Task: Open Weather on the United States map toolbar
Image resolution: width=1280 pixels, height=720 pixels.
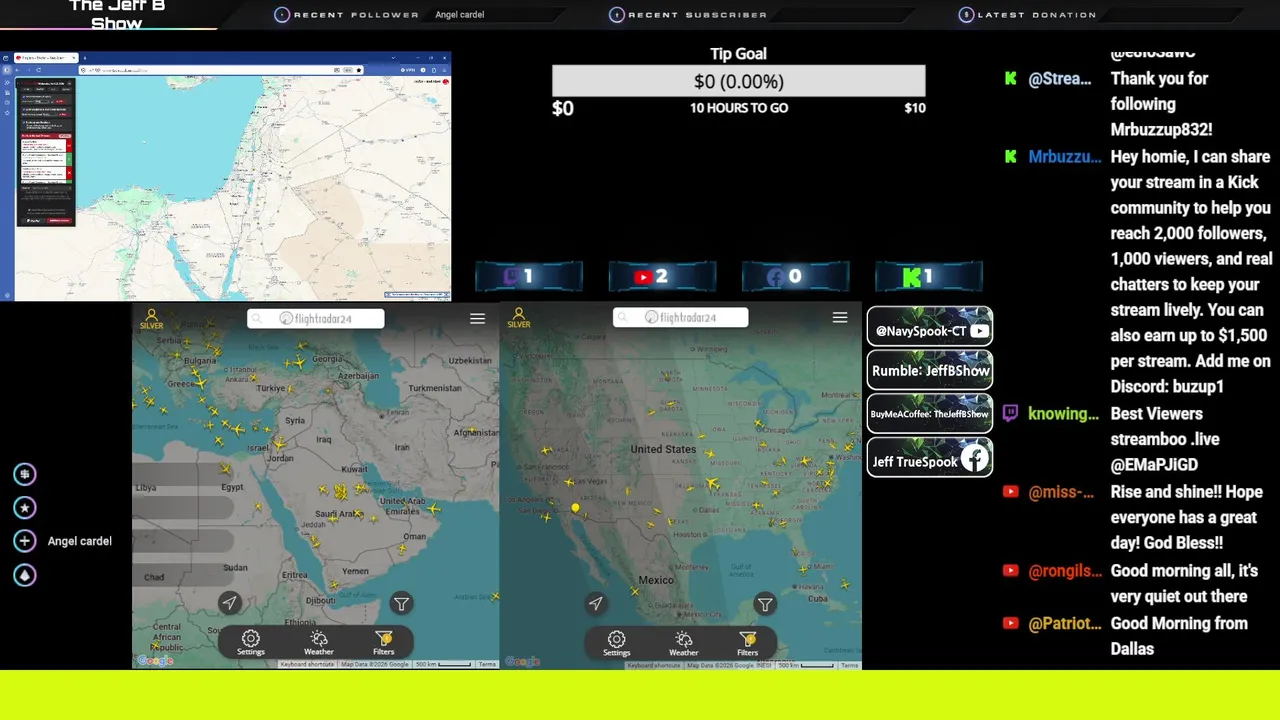Action: point(684,643)
